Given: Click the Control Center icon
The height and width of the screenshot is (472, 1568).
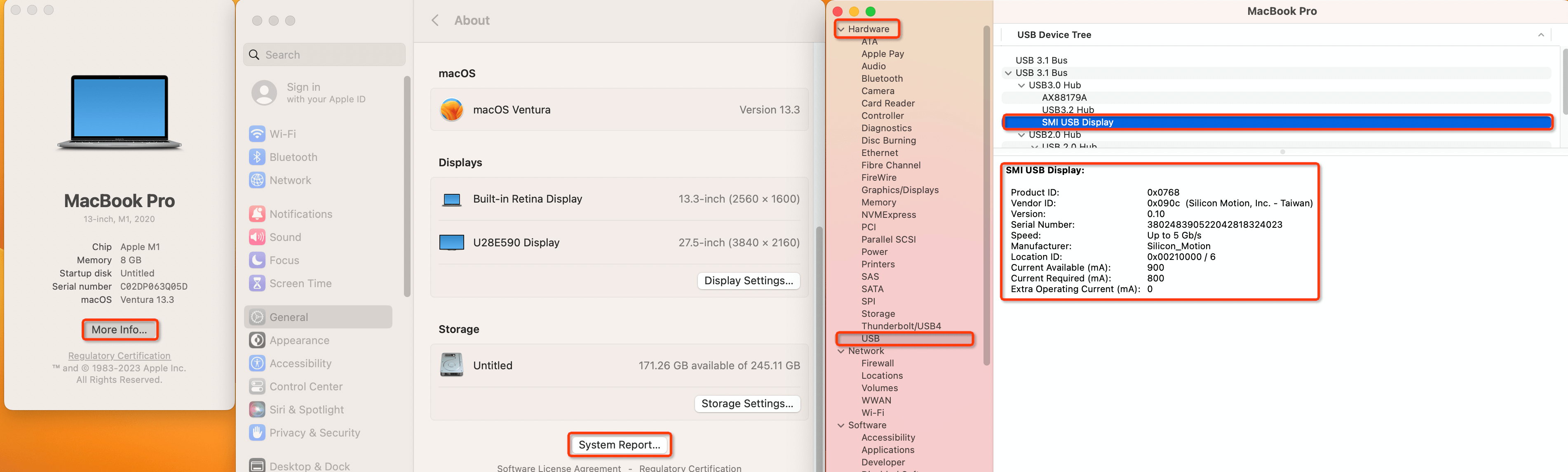Looking at the screenshot, I should pyautogui.click(x=257, y=387).
